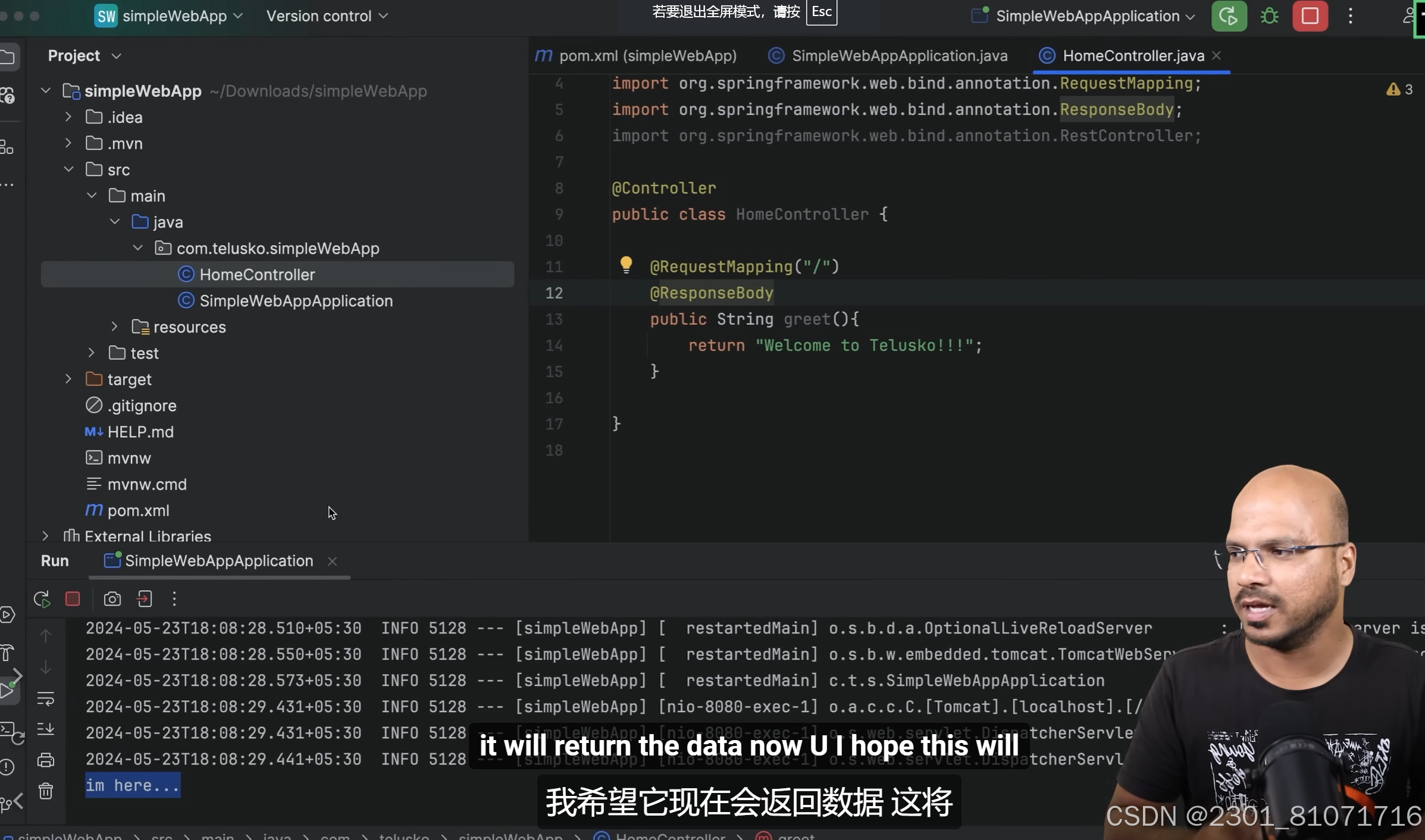Click the Debug bug icon
1425x840 pixels.
(1269, 16)
